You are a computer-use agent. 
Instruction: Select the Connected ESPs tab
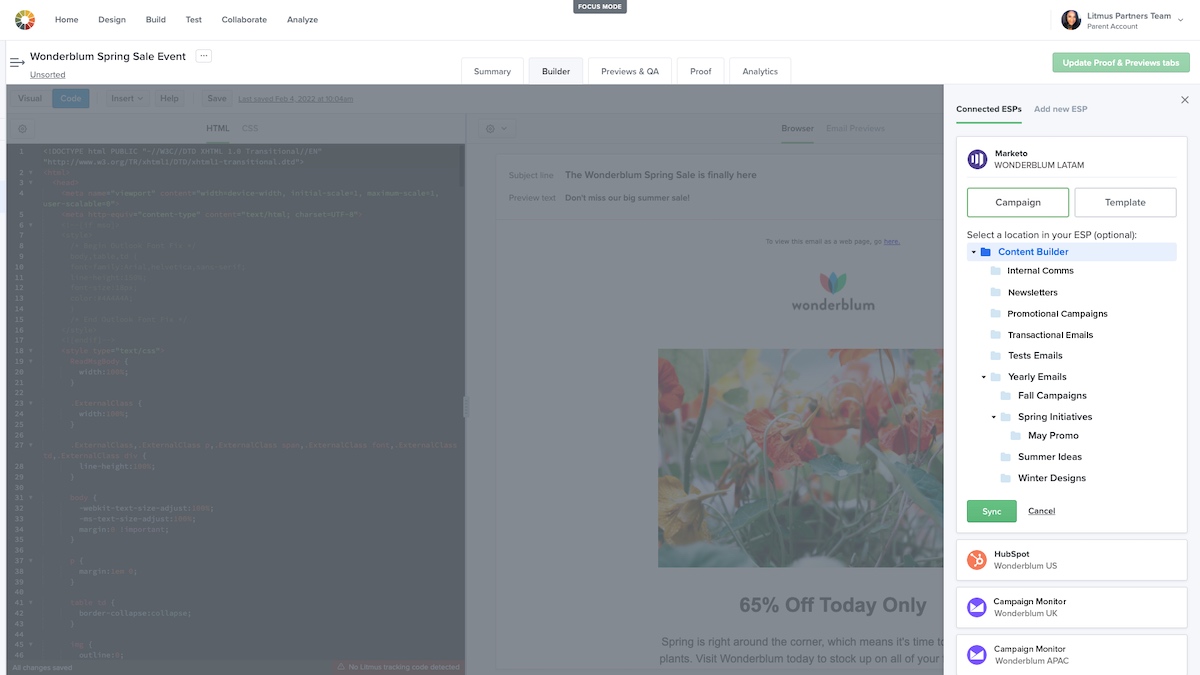tap(989, 109)
